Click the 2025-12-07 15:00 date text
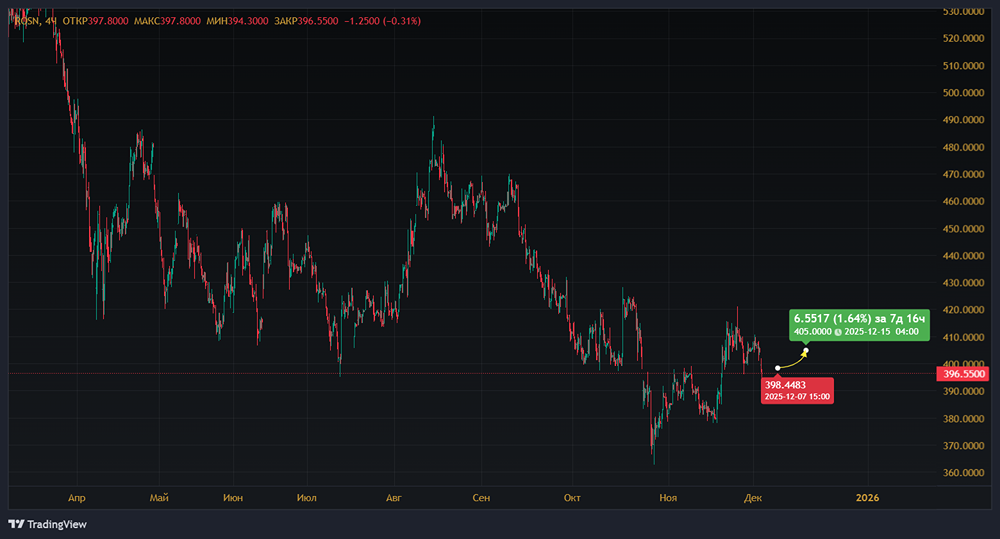This screenshot has height=539, width=1000. [797, 397]
